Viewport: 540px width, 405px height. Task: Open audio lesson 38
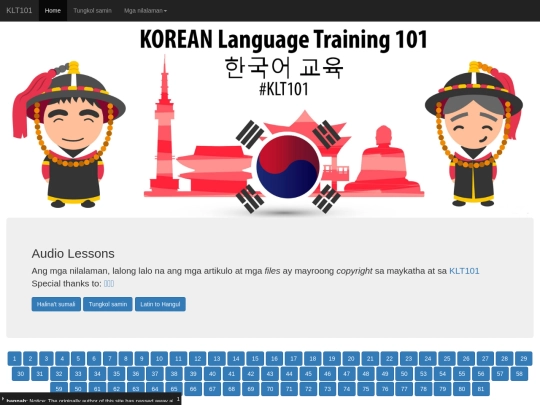[174, 374]
